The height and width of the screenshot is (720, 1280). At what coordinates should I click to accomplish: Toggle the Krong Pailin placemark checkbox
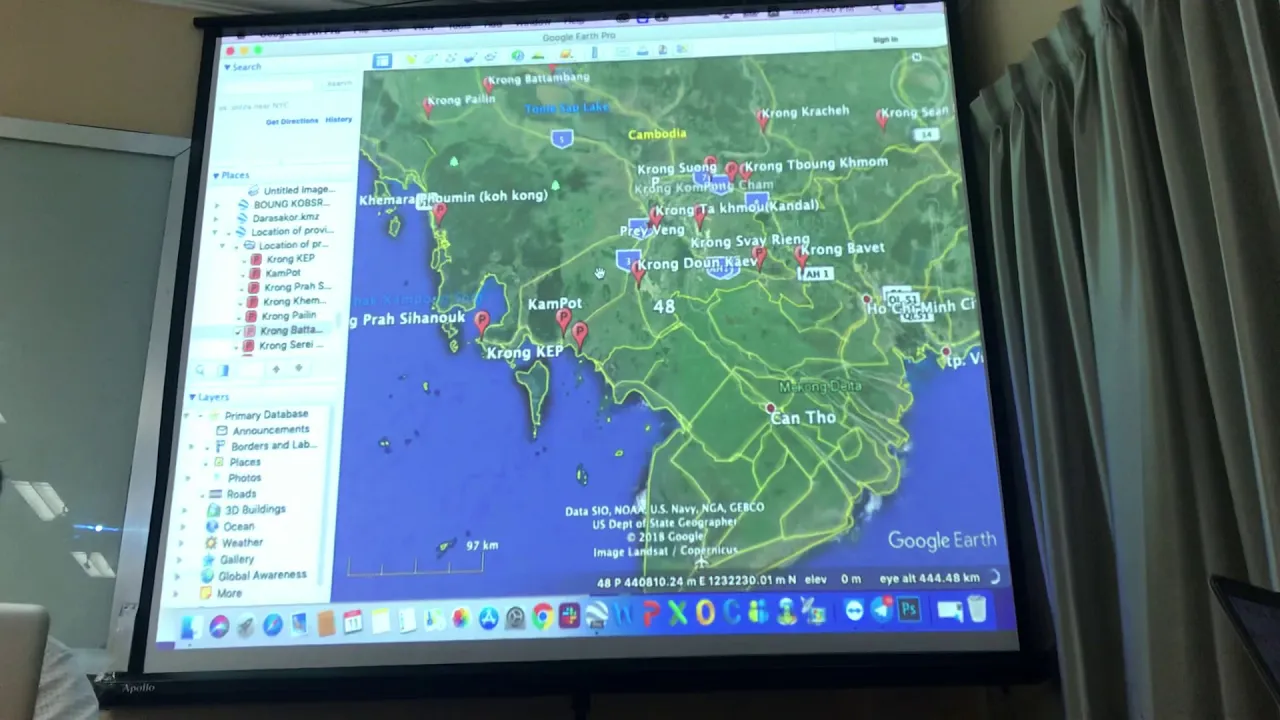tap(238, 317)
